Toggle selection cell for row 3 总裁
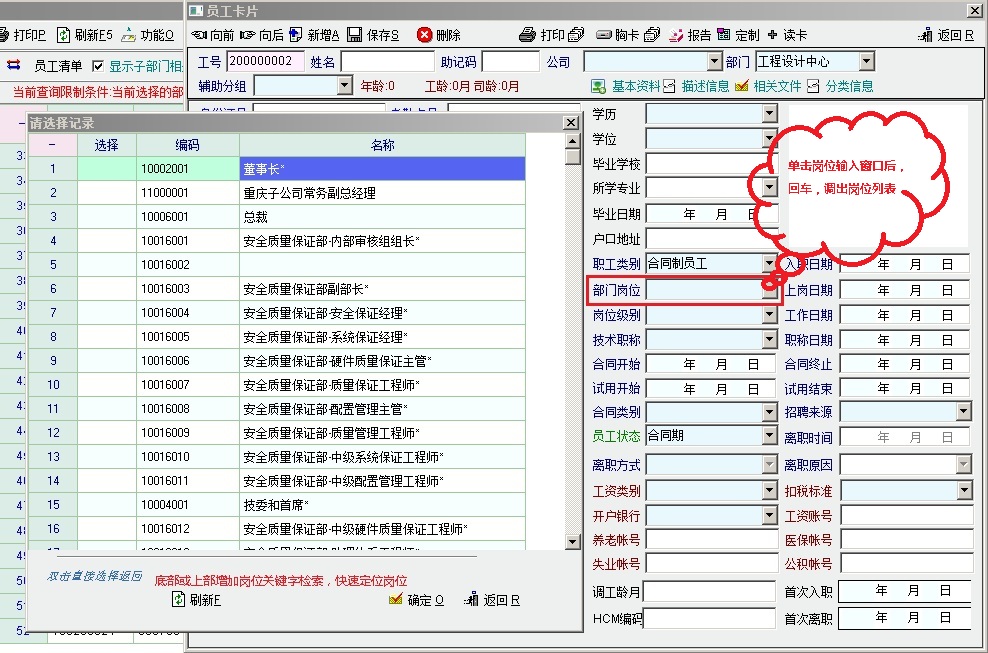Image resolution: width=988 pixels, height=653 pixels. 107,217
